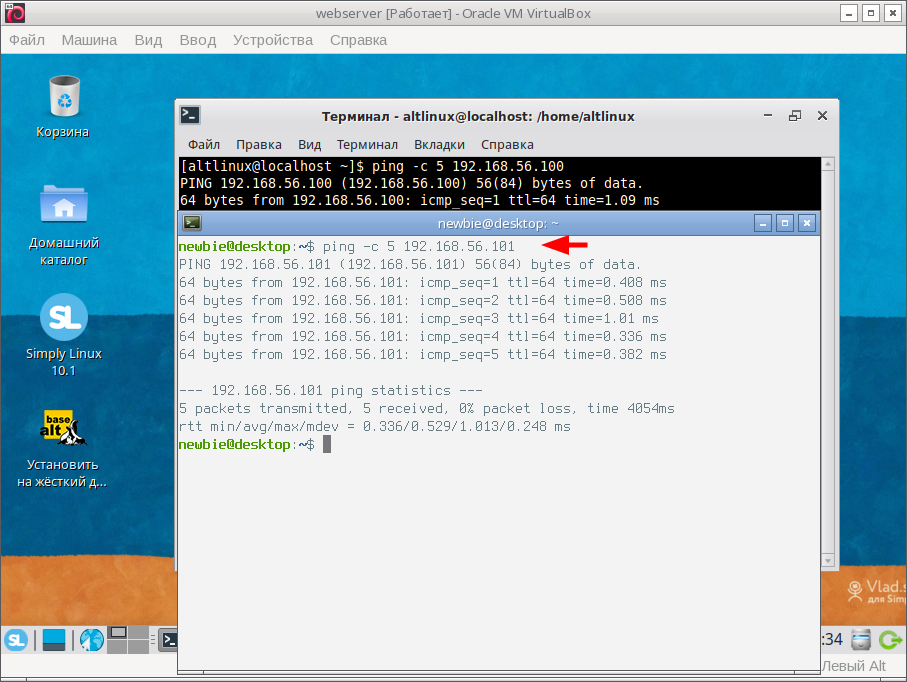The height and width of the screenshot is (682, 907).
Task: Close the Терминал altlinux window
Action: point(823,116)
